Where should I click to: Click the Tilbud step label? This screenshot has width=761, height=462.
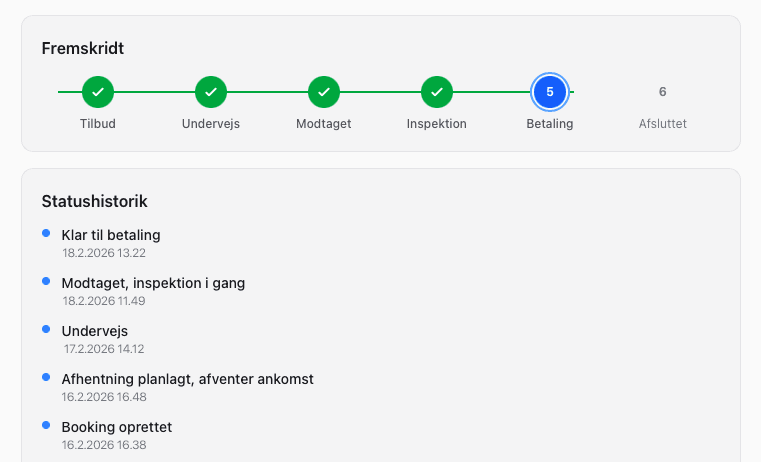[98, 124]
